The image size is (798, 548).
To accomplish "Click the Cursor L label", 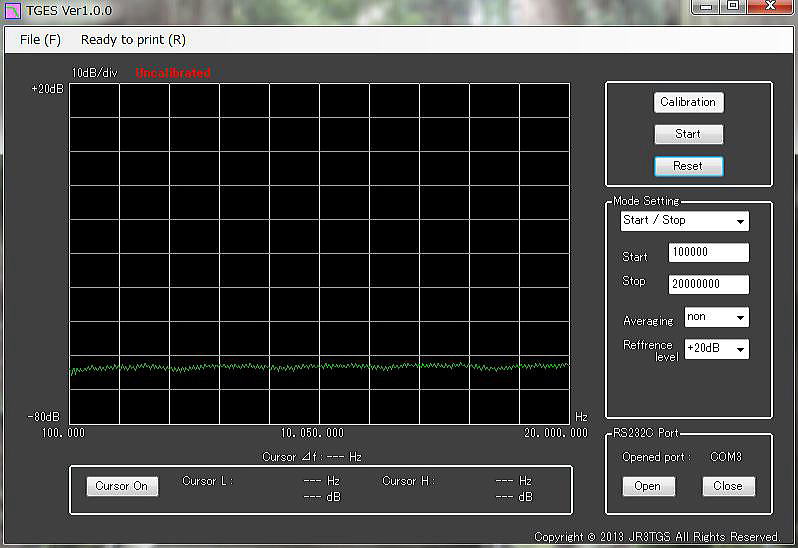I will 207,481.
